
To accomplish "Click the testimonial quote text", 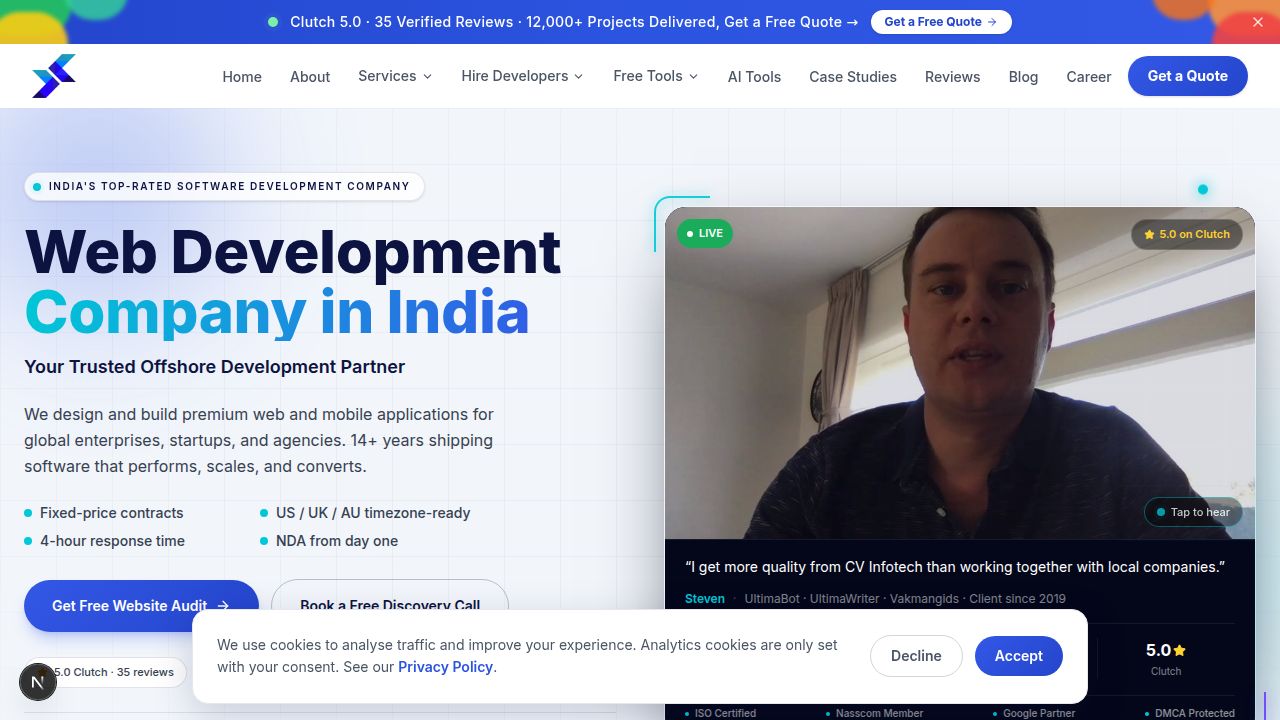I will [x=955, y=567].
